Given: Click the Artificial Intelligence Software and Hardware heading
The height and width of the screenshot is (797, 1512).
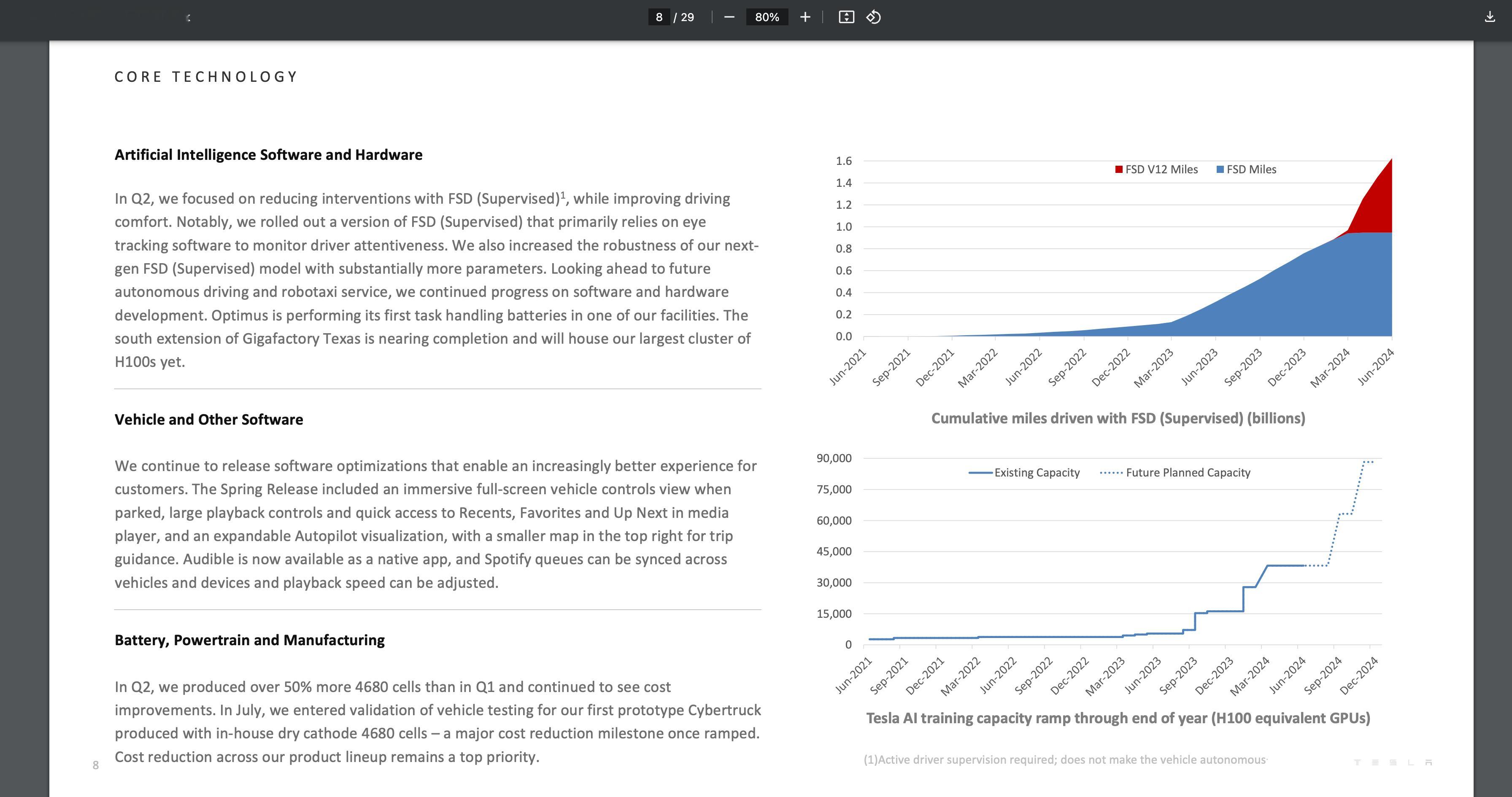Looking at the screenshot, I should point(268,154).
